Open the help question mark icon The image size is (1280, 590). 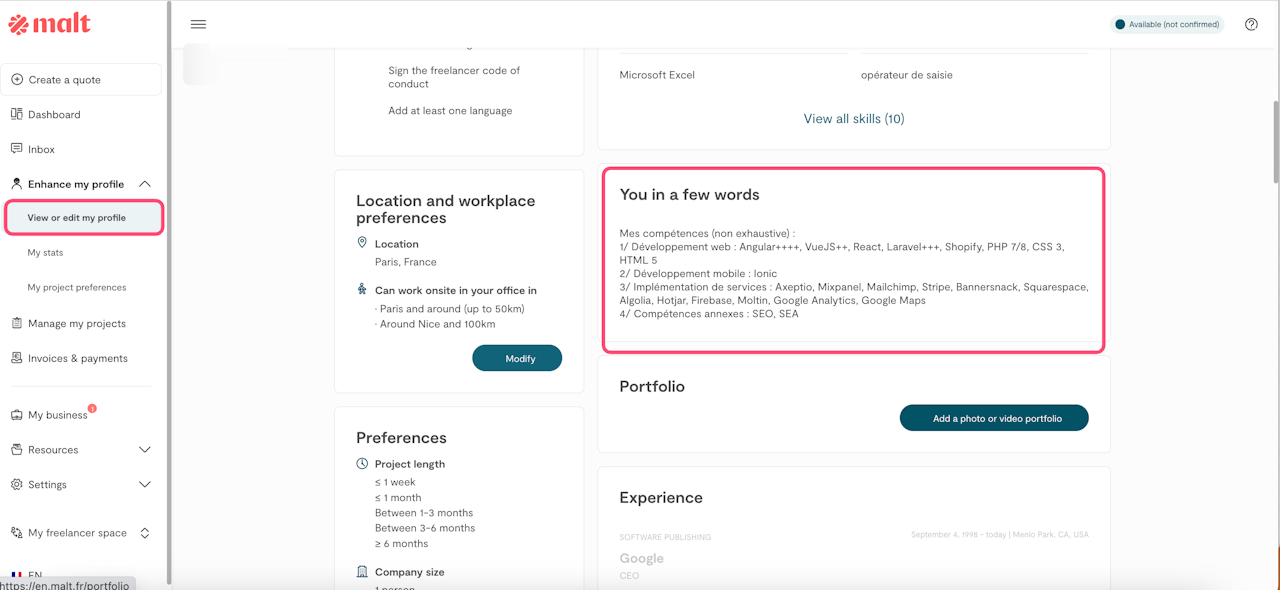[1251, 25]
